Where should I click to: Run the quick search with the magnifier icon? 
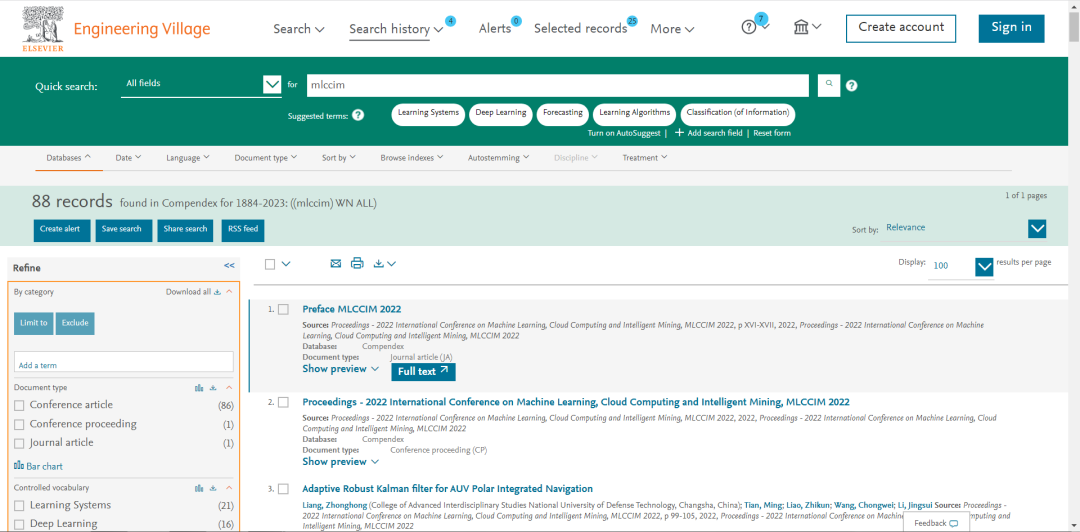coord(829,85)
